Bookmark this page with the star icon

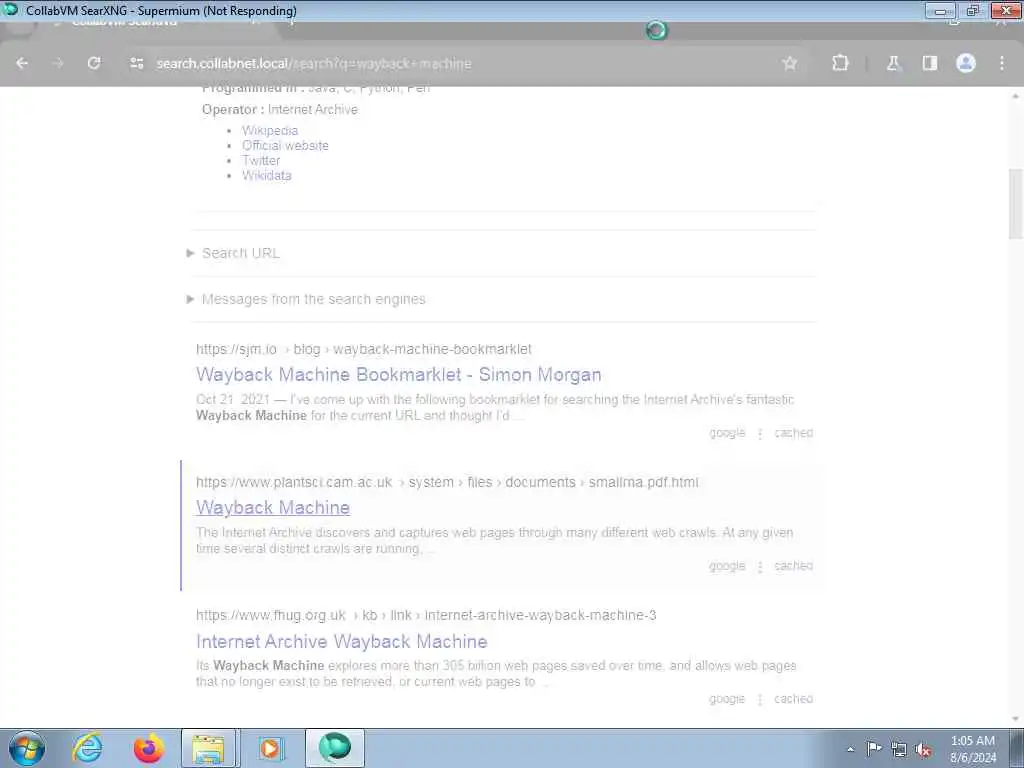[x=790, y=63]
